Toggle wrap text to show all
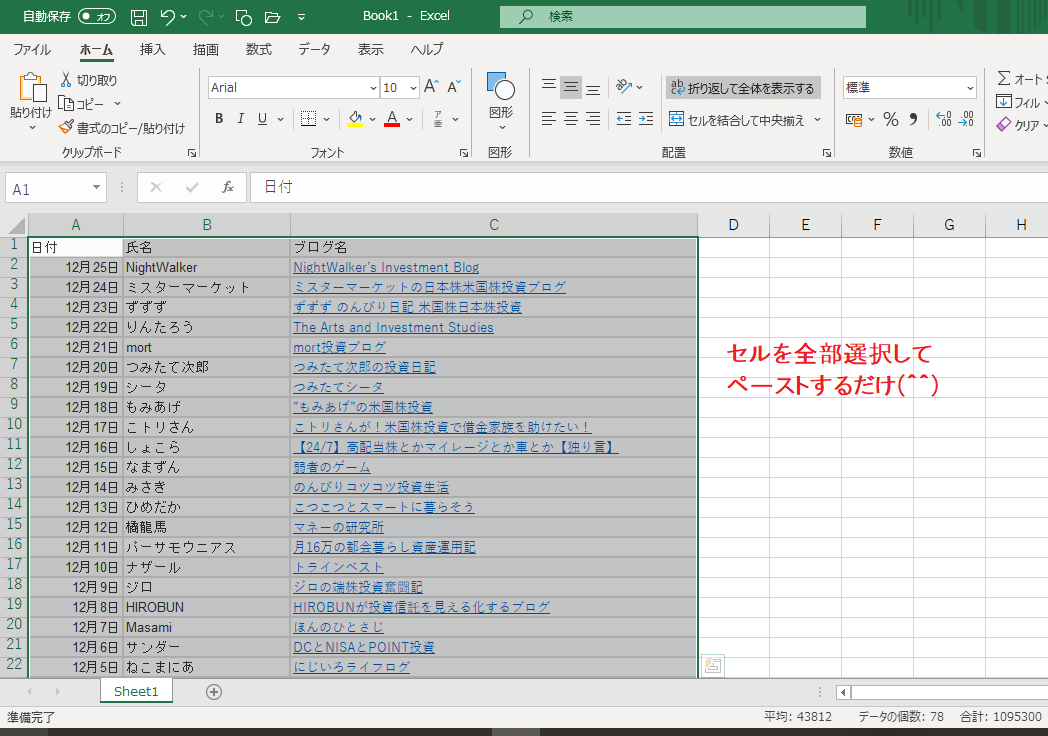The image size is (1048, 736). 743,88
